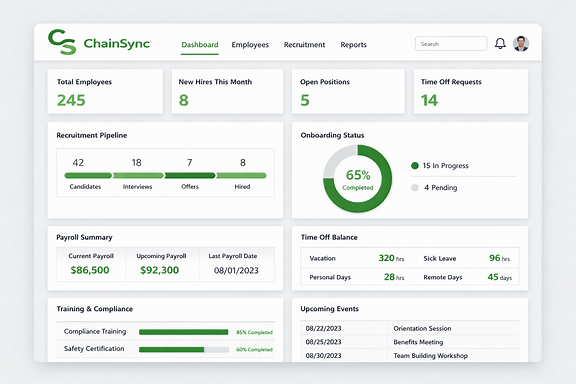Open the Reports tab
Viewport: 576px width, 384px height.
click(353, 45)
